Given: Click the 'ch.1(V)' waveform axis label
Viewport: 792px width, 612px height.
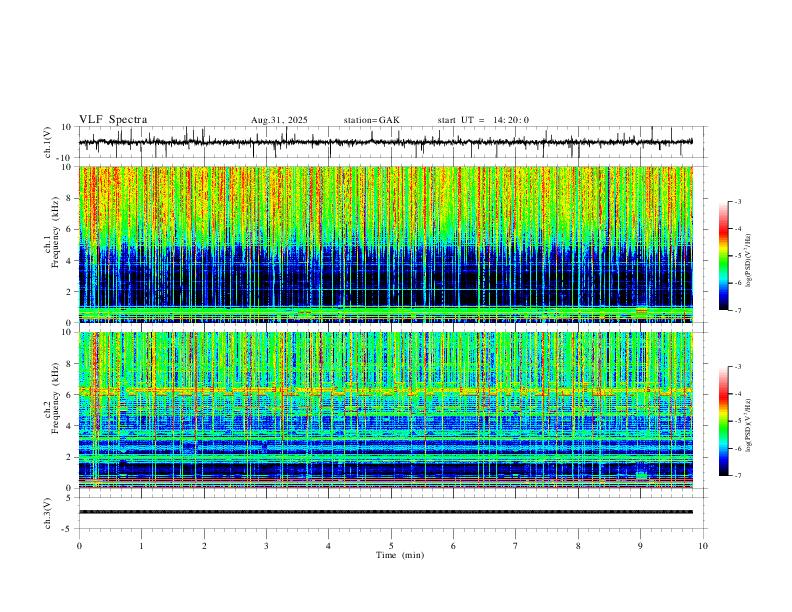Looking at the screenshot, I should click(48, 142).
